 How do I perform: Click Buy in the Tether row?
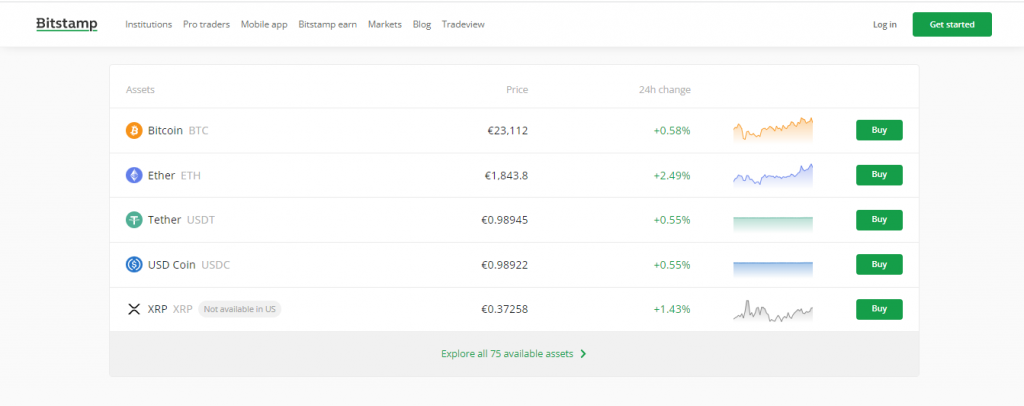[879, 220]
